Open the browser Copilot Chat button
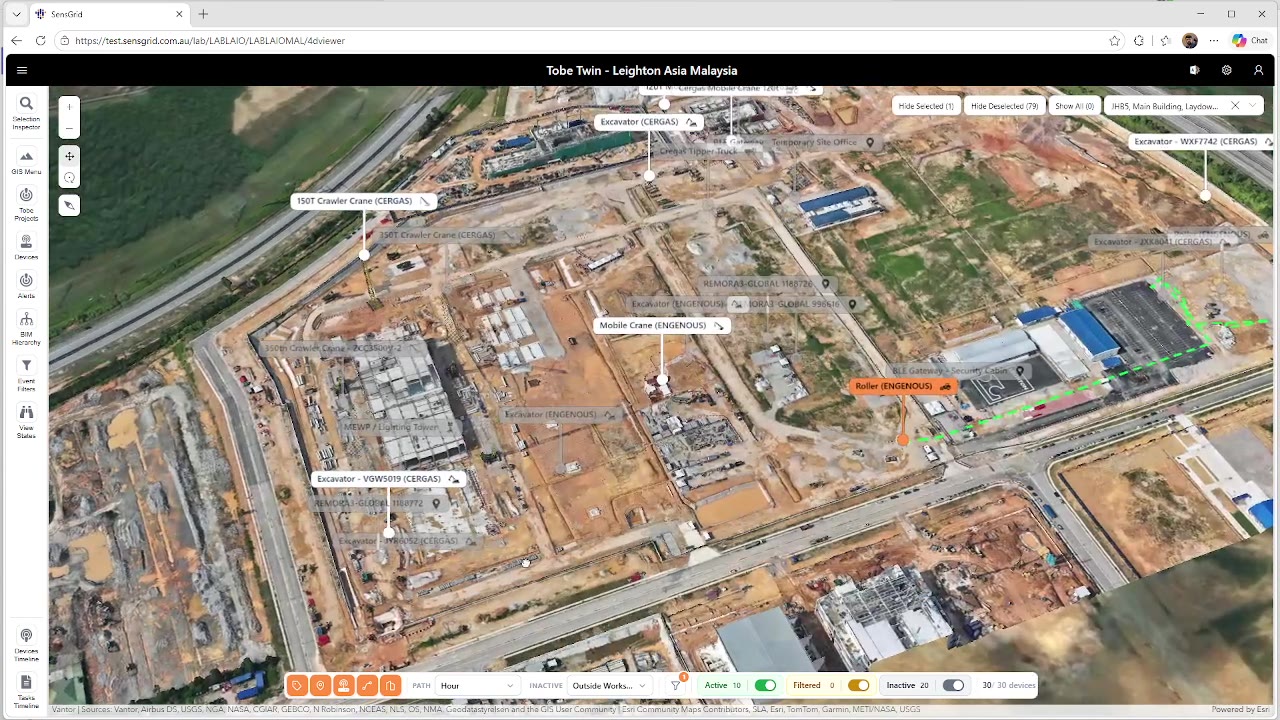Viewport: 1280px width, 720px height. click(1250, 41)
